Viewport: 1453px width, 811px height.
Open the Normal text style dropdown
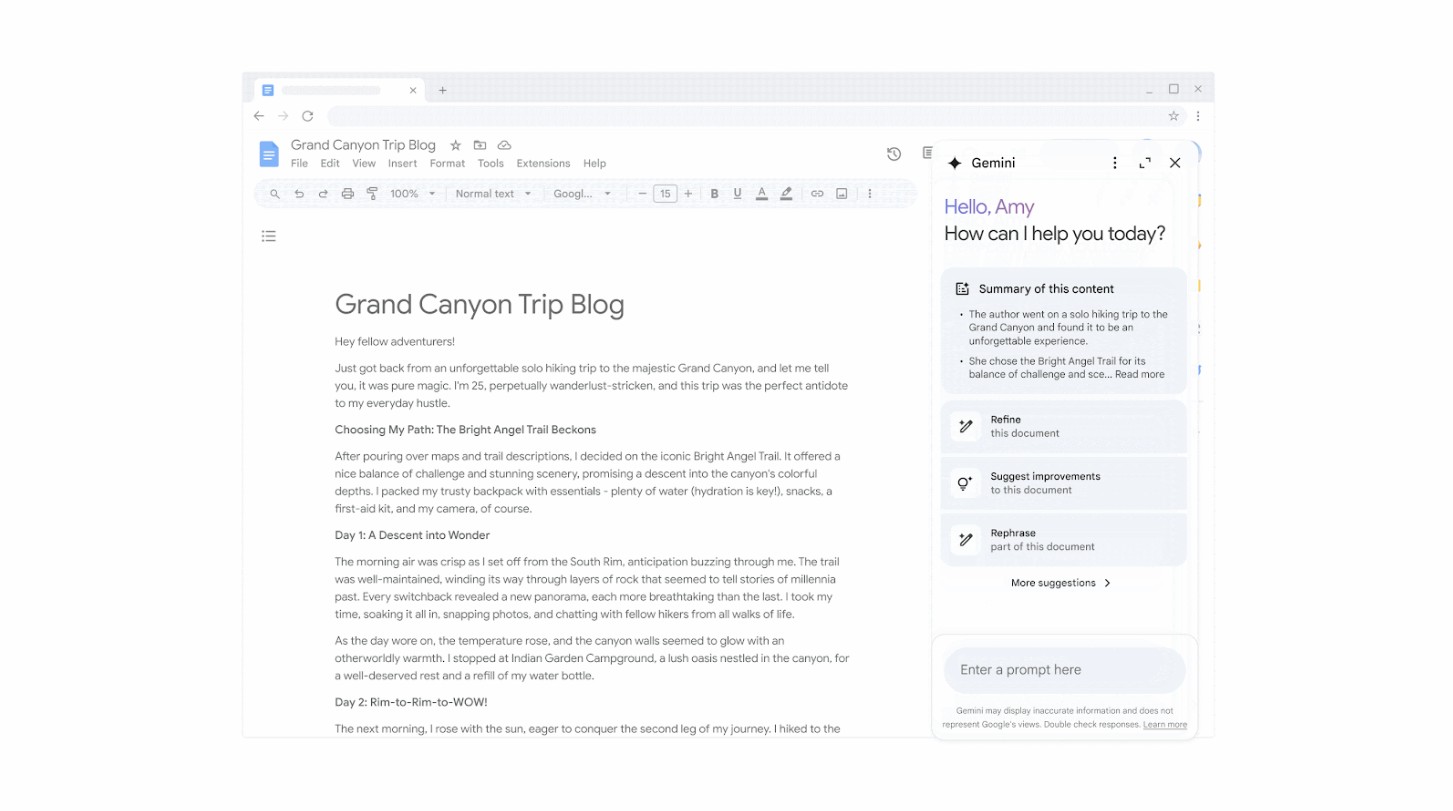(x=493, y=194)
